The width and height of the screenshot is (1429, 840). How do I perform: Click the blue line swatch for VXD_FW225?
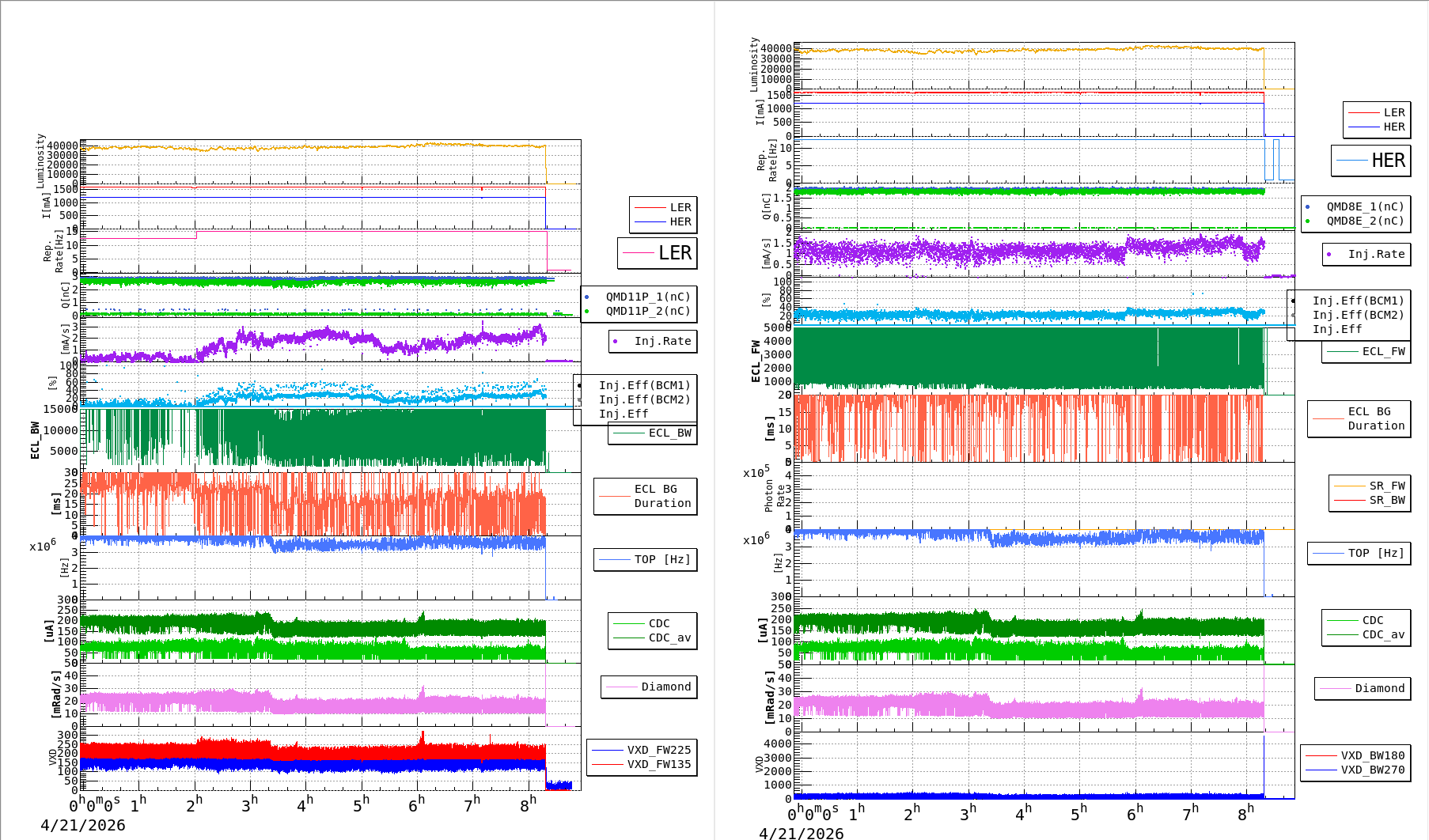[x=607, y=751]
